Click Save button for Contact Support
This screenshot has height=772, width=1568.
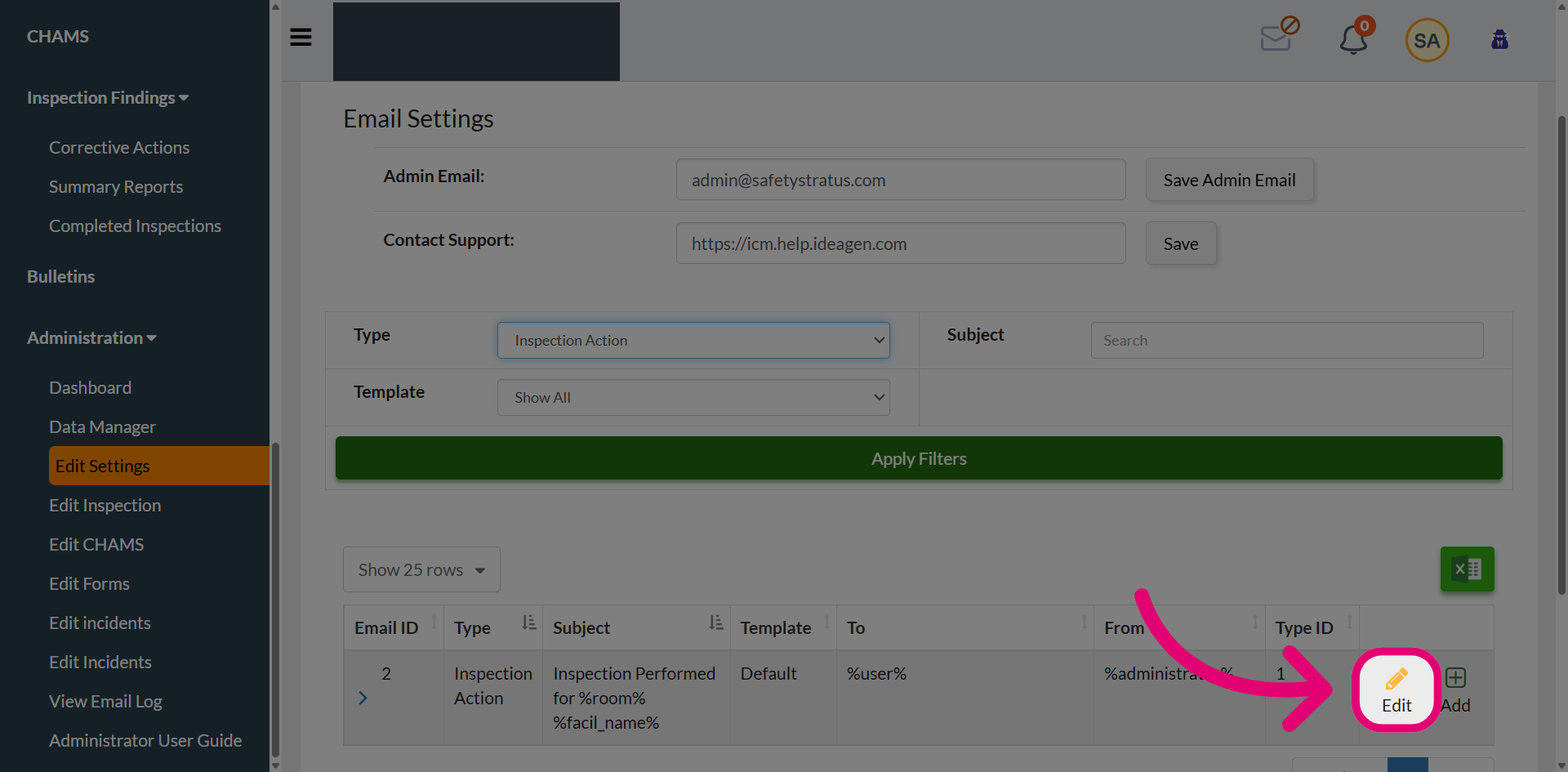point(1181,243)
